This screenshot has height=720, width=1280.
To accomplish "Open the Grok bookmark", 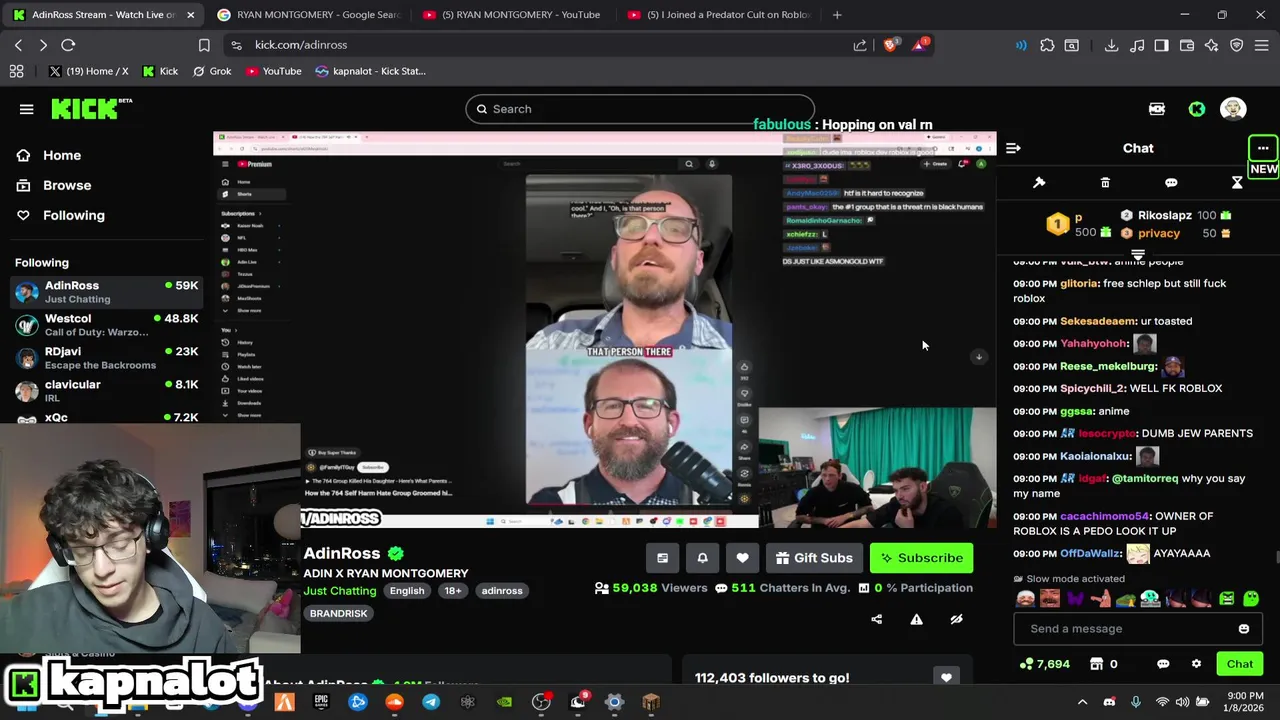I will pos(212,71).
